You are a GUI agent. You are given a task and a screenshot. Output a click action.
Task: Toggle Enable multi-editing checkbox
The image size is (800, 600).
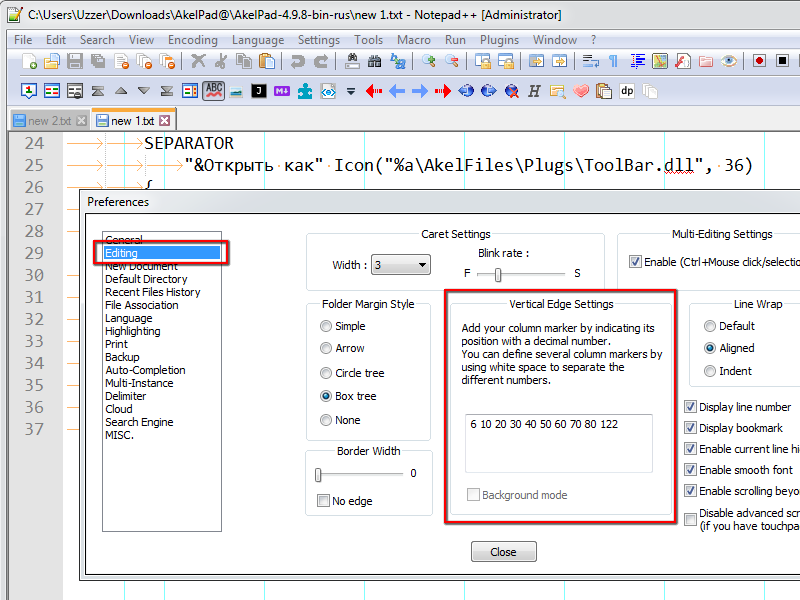[x=635, y=262]
